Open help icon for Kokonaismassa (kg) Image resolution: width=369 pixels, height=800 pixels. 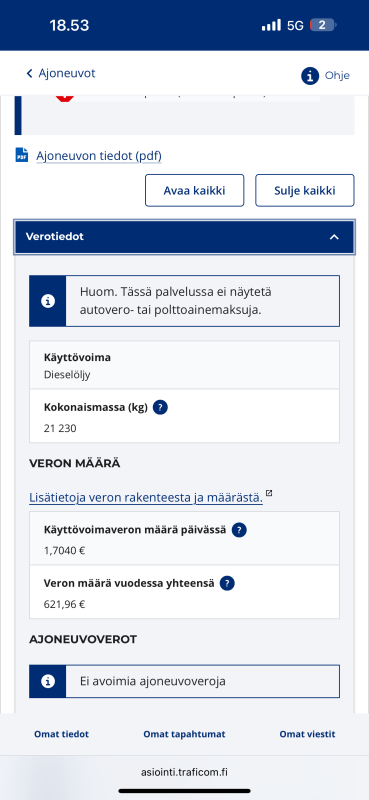(x=160, y=408)
